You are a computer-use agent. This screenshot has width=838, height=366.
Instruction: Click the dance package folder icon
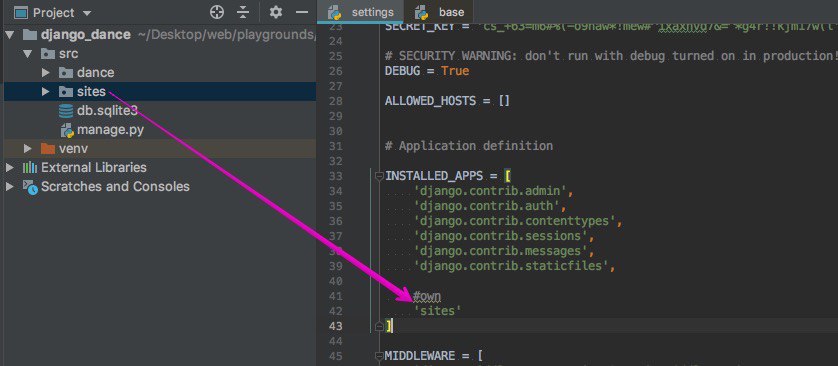(66, 73)
